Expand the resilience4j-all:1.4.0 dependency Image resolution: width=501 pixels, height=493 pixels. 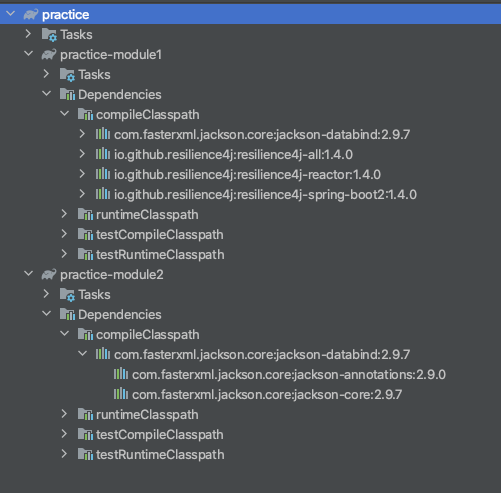coord(82,154)
